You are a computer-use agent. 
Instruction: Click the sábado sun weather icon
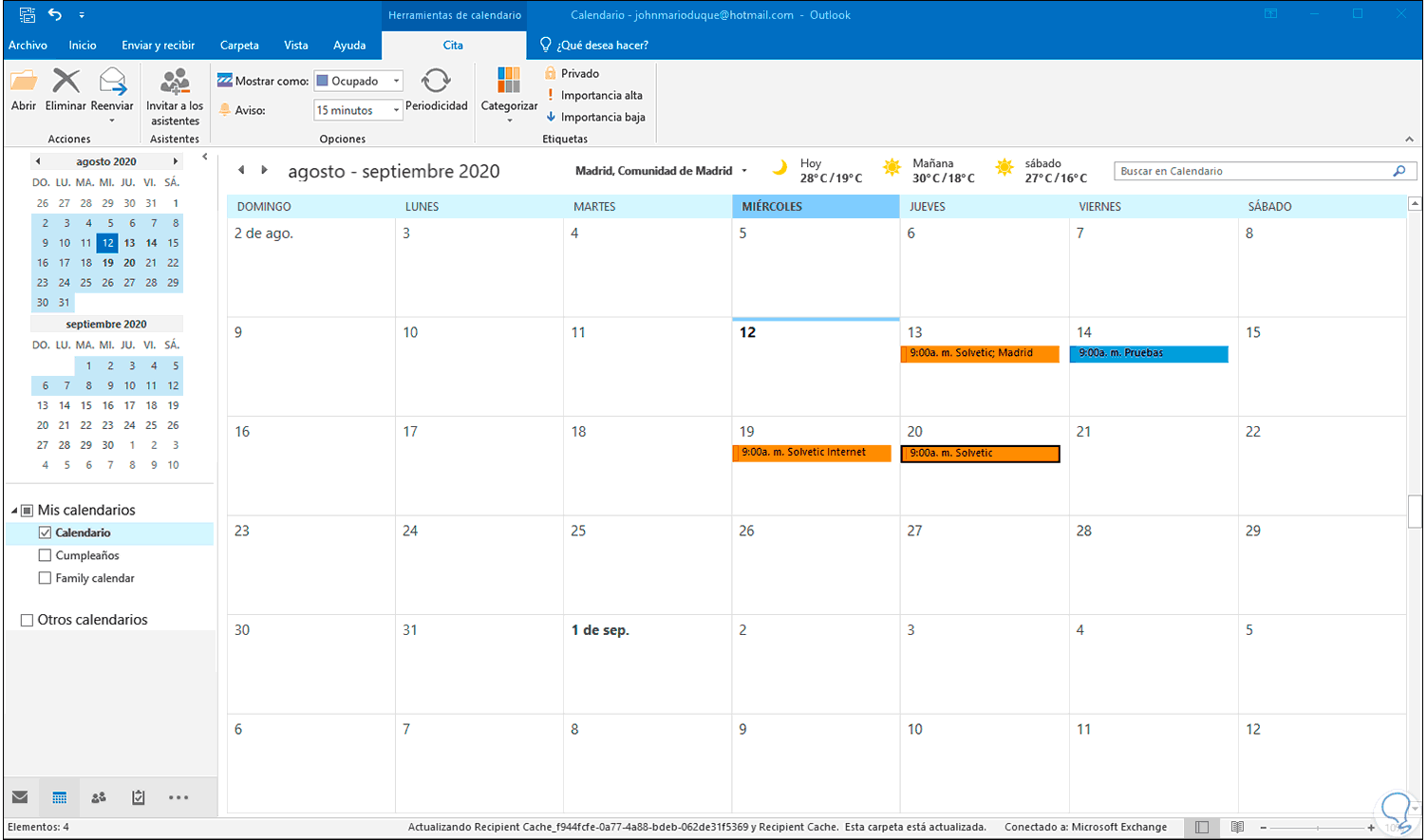1005,168
